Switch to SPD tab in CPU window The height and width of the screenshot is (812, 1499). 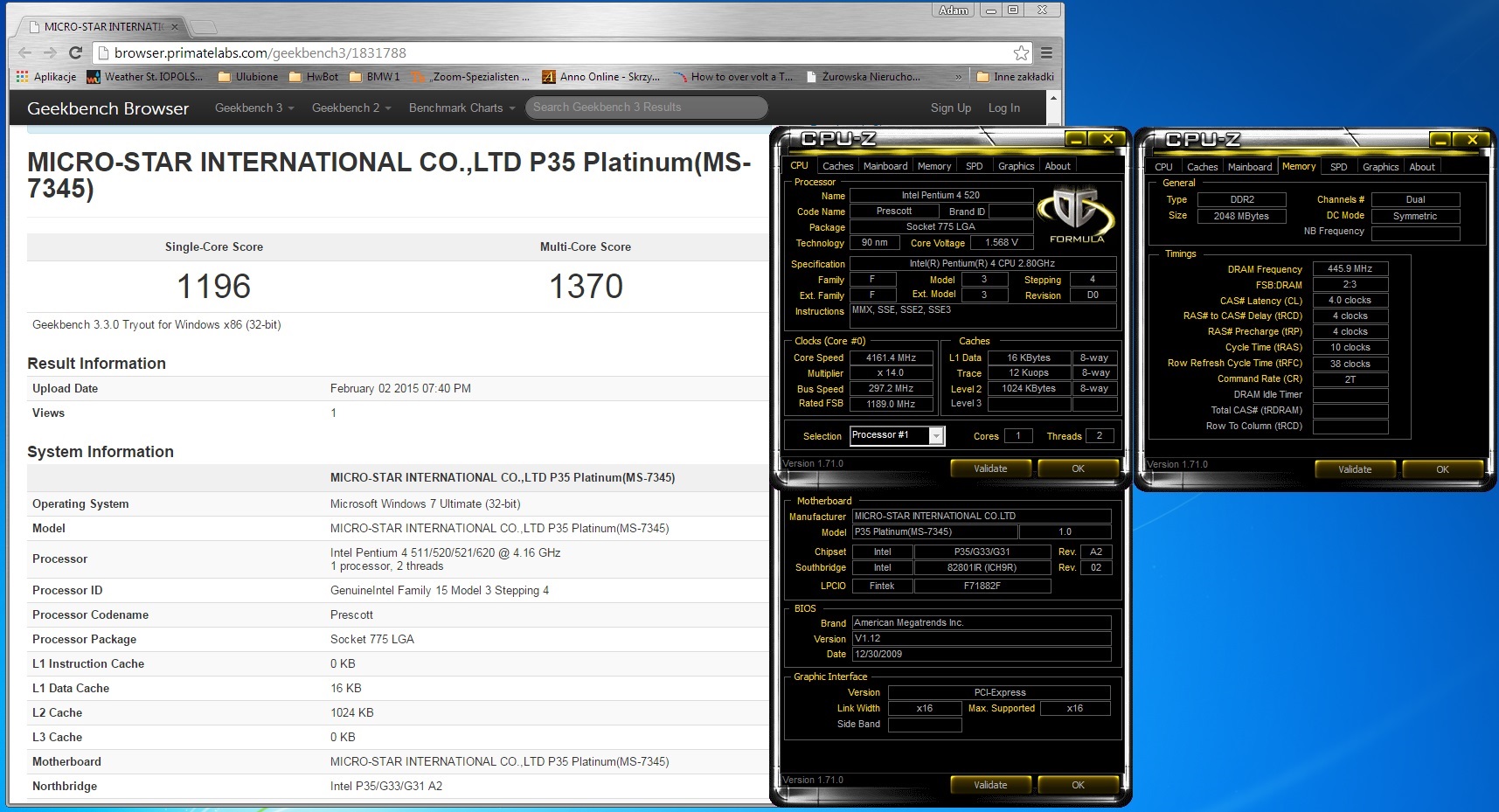pyautogui.click(x=974, y=166)
